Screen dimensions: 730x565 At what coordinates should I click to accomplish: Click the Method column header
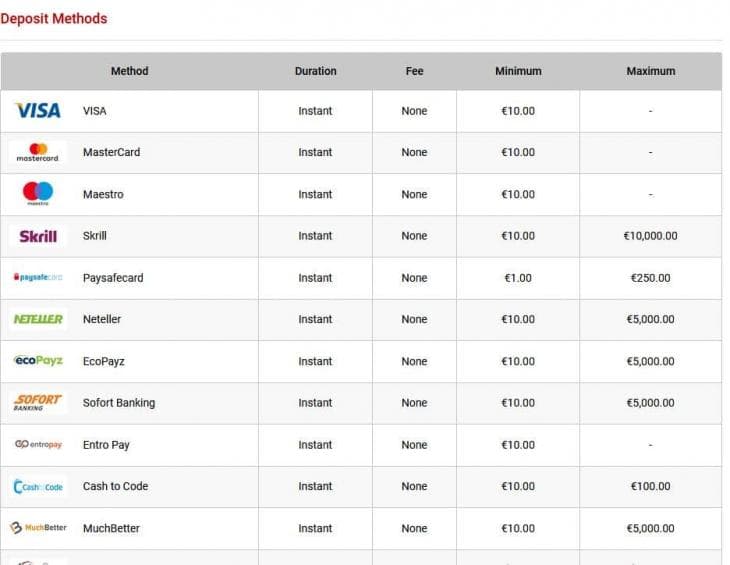tap(129, 71)
